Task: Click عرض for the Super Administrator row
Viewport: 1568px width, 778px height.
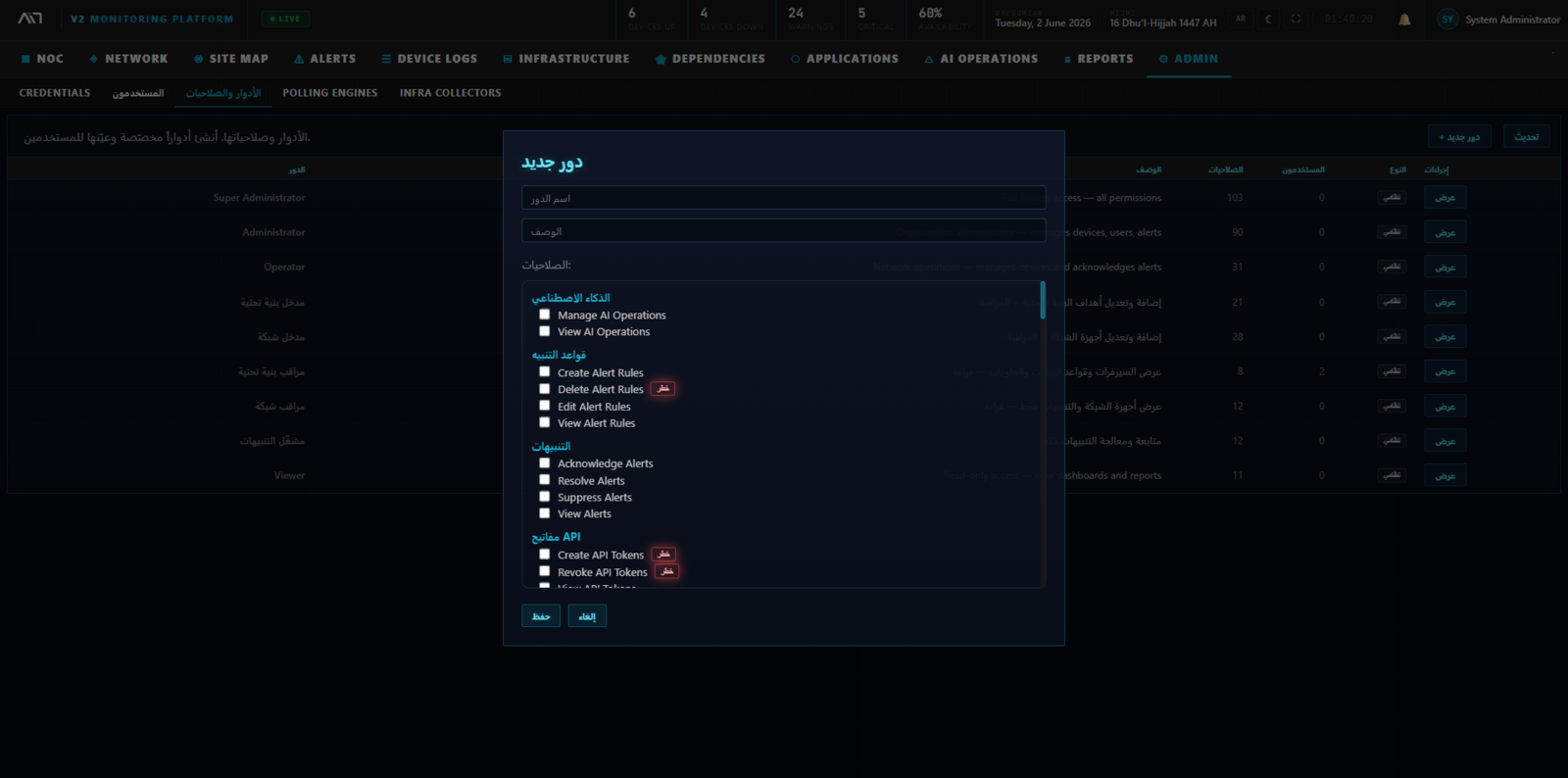Action: pyautogui.click(x=1445, y=198)
